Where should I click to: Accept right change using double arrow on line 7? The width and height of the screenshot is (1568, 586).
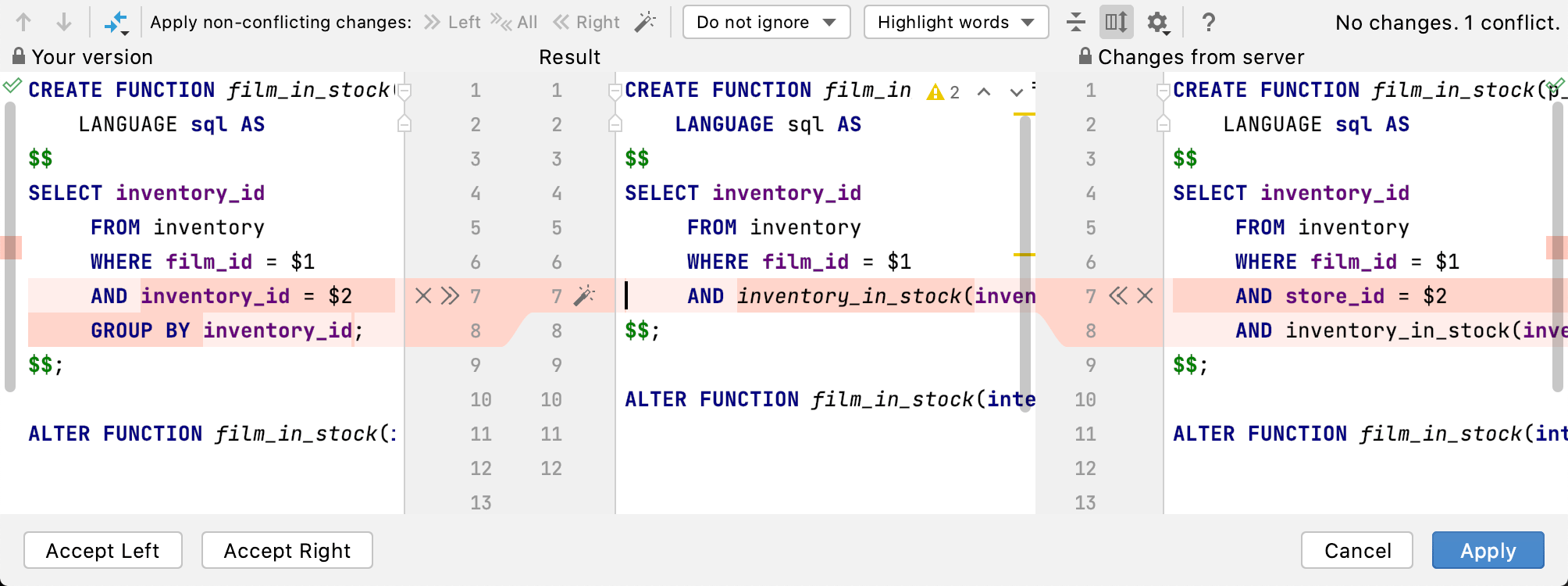point(1118,296)
